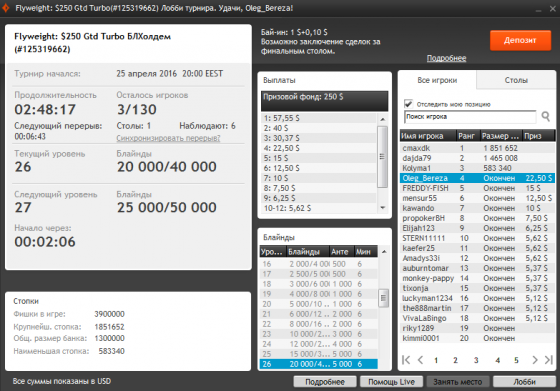The height and width of the screenshot is (391, 560).
Task: Click Уро... blinds column header
Action: click(x=273, y=252)
